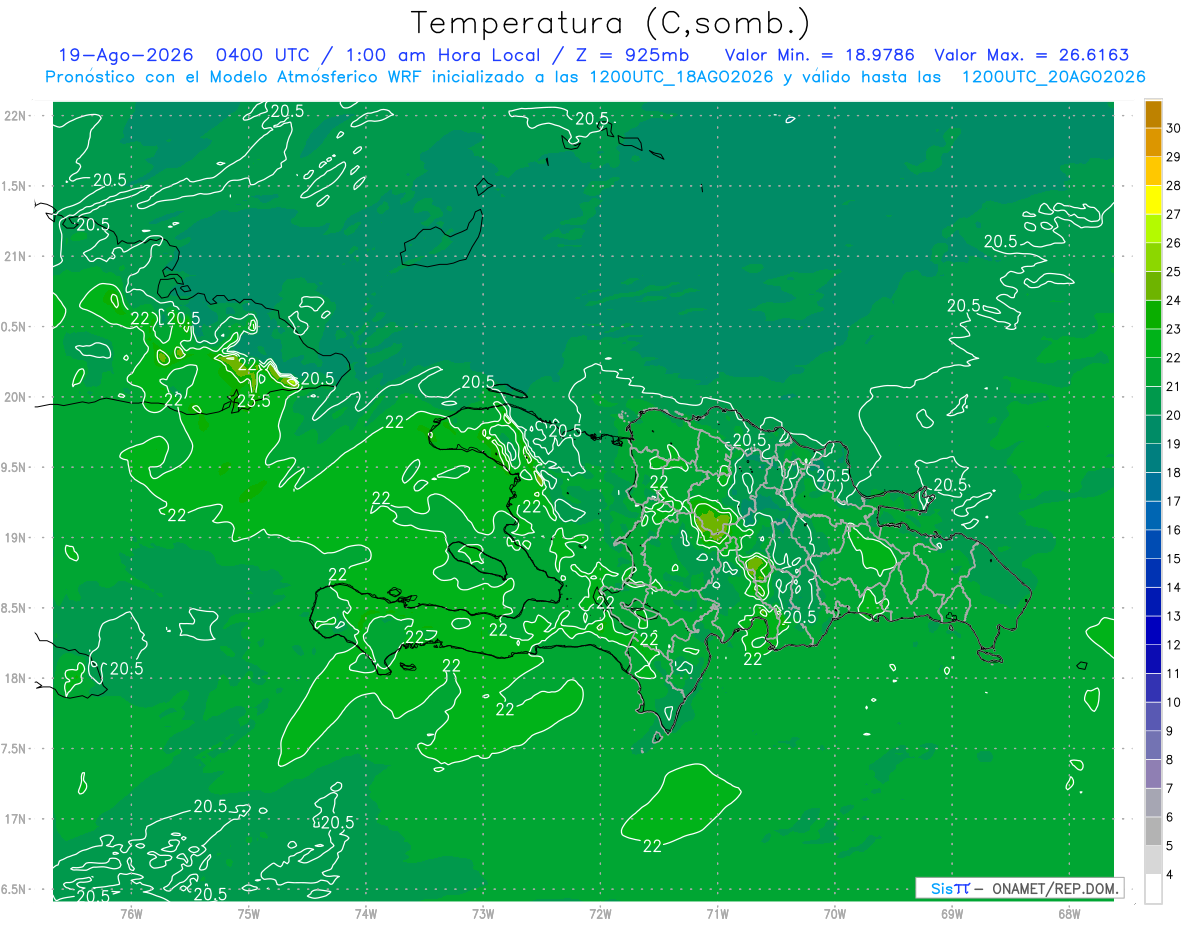Screen dimensions: 1200x927
Task: Select the yellow swatch between 27 and 28
Action: 1153,200
